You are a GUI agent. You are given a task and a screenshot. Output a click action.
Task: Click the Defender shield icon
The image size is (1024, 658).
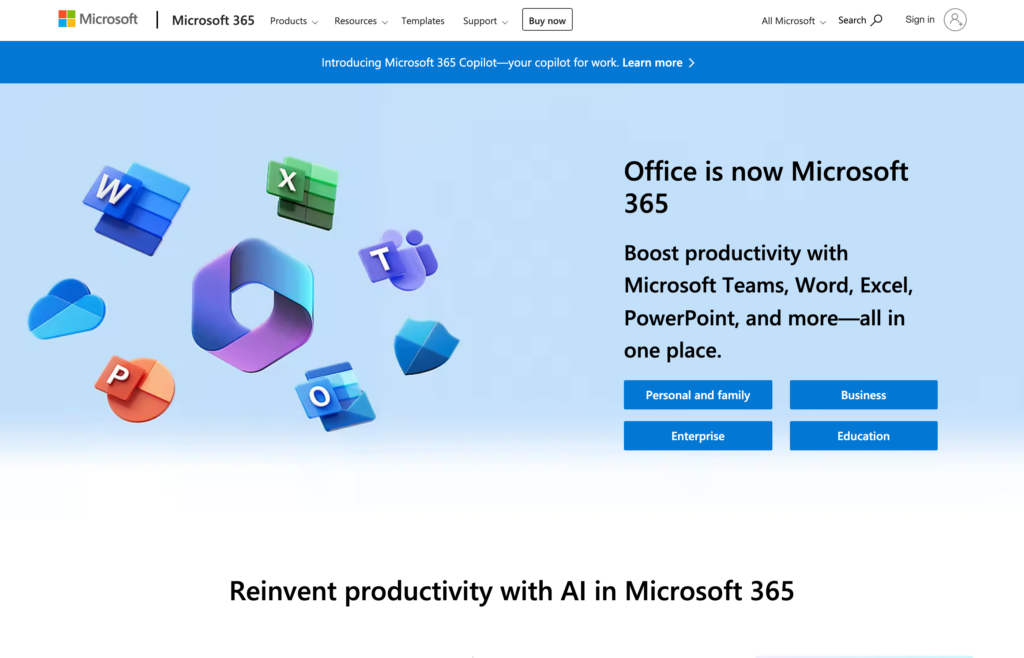(426, 347)
